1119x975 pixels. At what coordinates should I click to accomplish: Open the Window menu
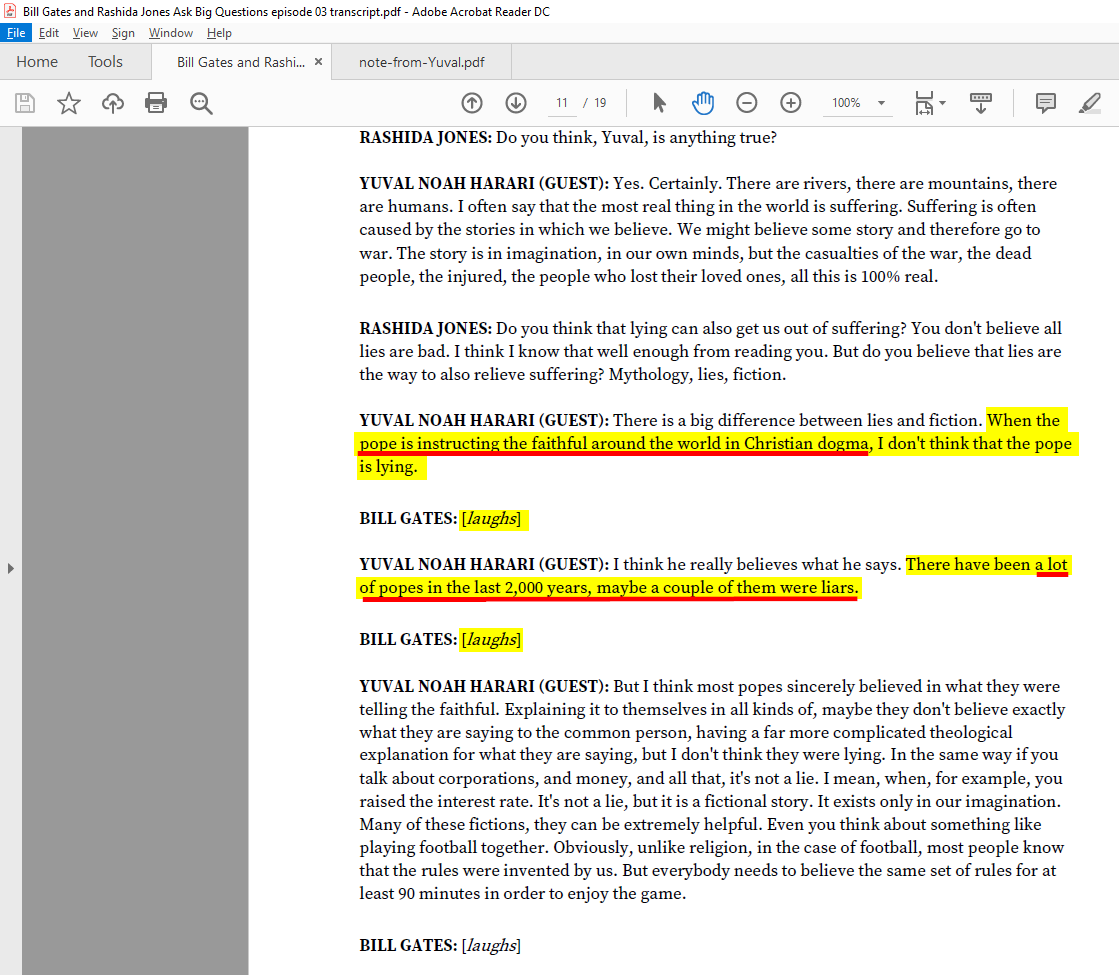[171, 33]
